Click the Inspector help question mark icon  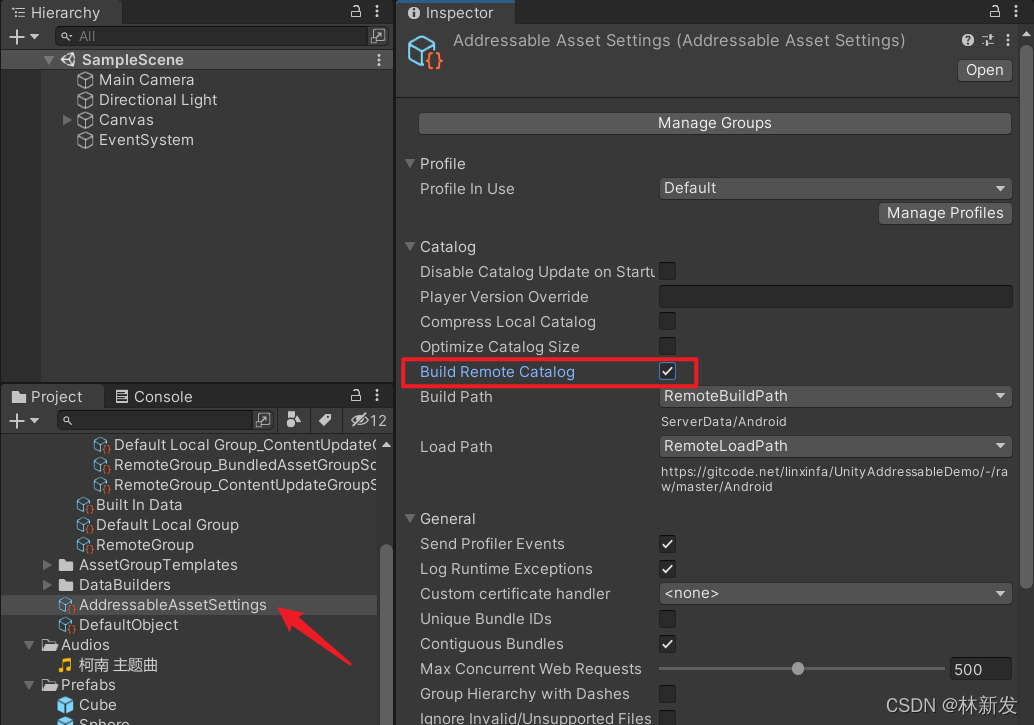967,40
